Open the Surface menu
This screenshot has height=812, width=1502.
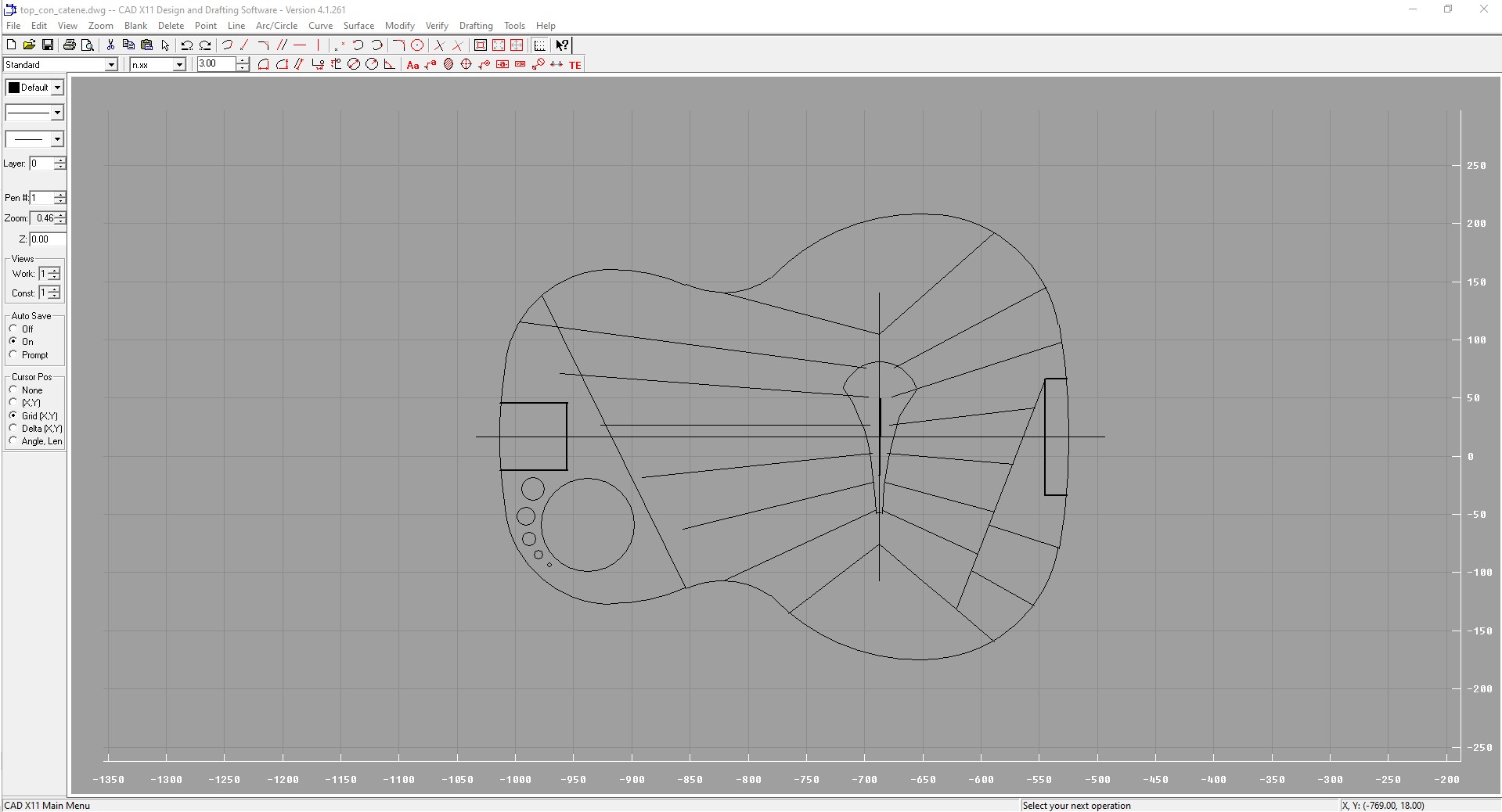tap(358, 26)
